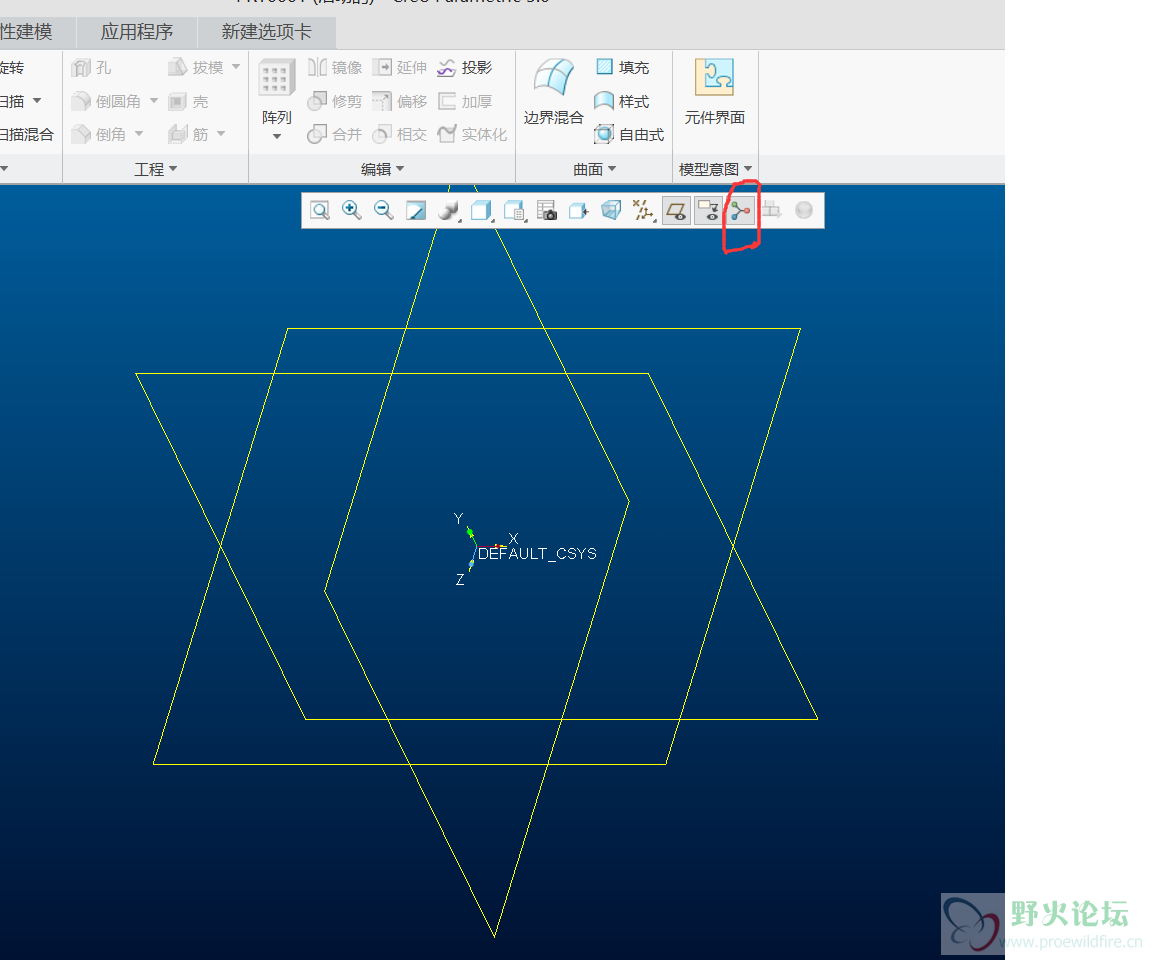Click the Merge (合并) tool

coord(335,134)
